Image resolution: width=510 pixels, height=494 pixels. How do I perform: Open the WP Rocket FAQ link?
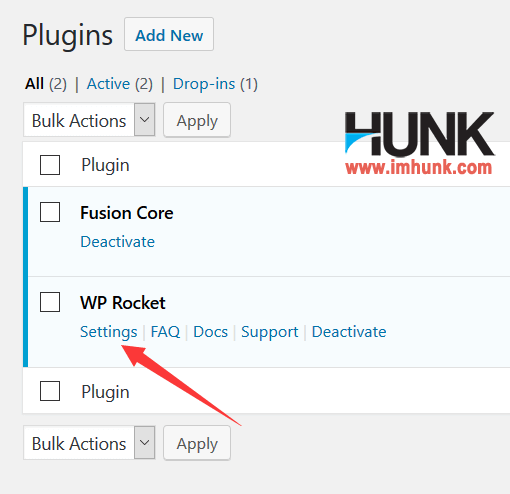pos(165,332)
